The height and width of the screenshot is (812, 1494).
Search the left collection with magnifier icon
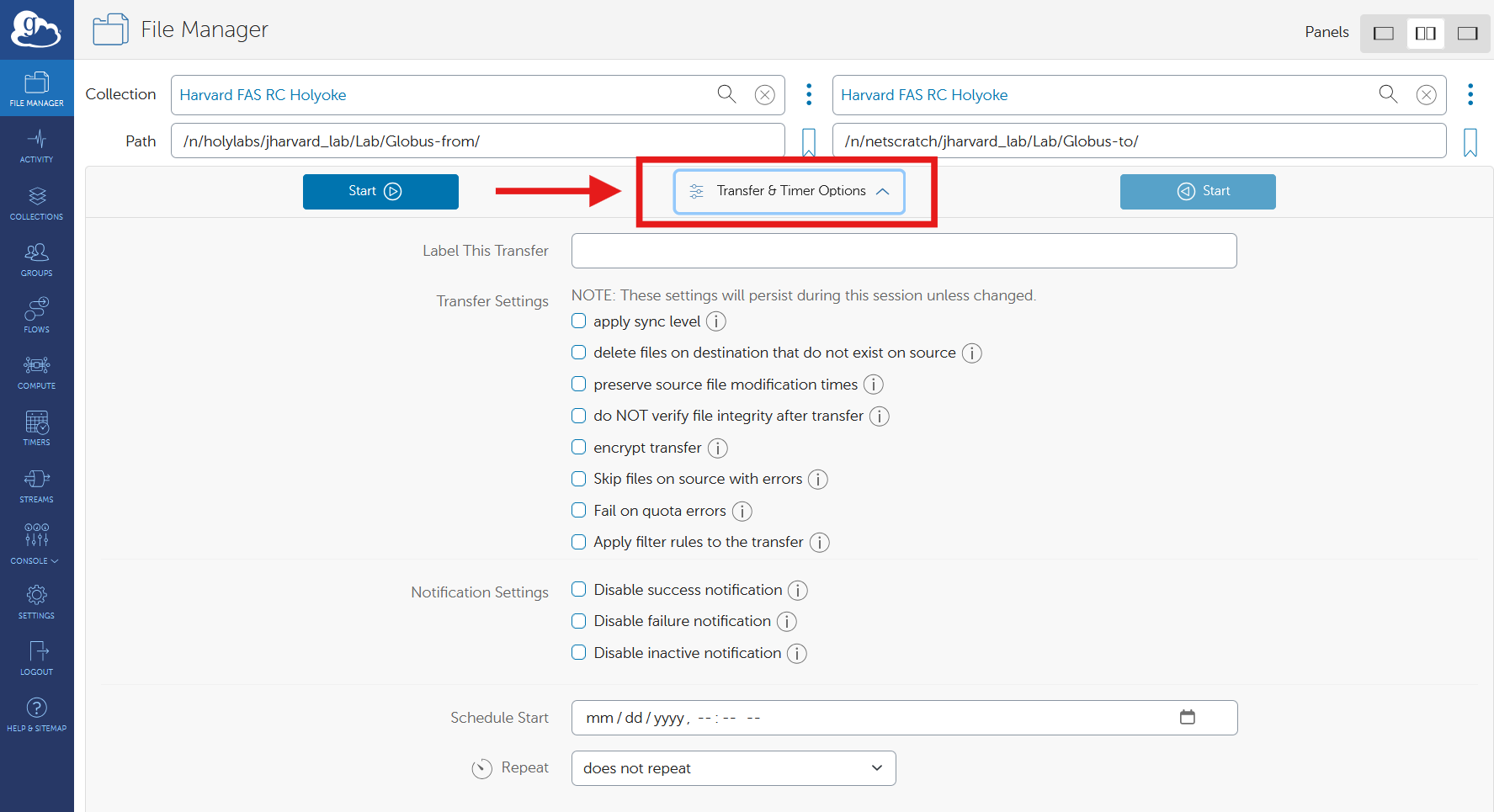click(x=726, y=94)
